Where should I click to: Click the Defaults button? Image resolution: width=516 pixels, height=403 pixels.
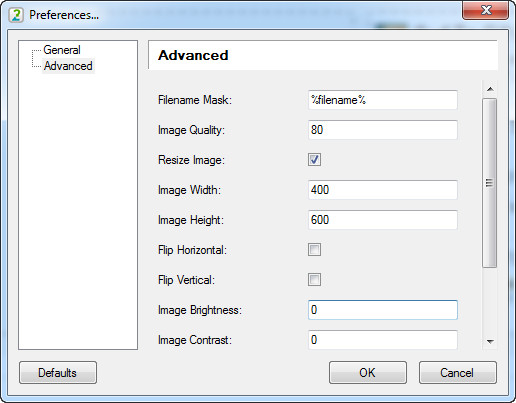[58, 373]
